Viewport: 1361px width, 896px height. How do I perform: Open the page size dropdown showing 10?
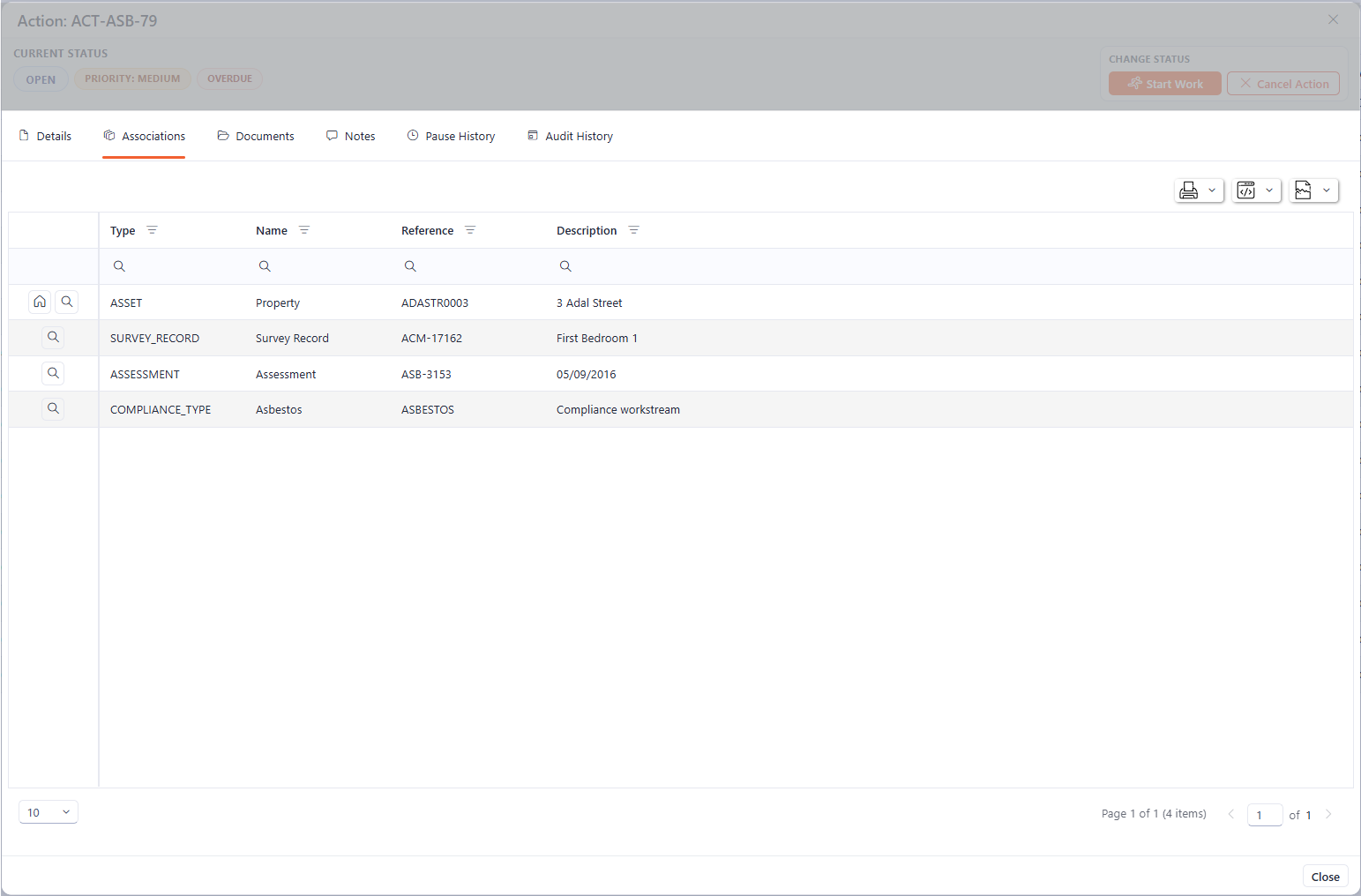coord(48,811)
